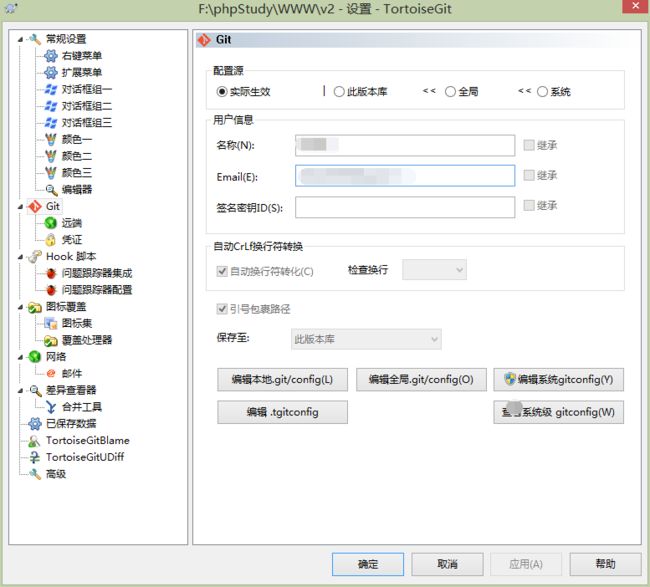Collapse the Hook 脚本 tree node
Screen dimensions: 650x587
coord(20,257)
